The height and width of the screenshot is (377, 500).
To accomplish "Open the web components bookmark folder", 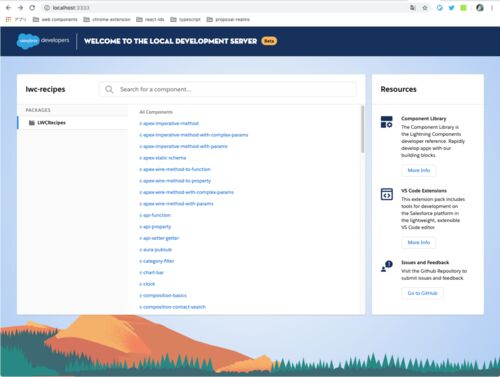I will [x=55, y=19].
